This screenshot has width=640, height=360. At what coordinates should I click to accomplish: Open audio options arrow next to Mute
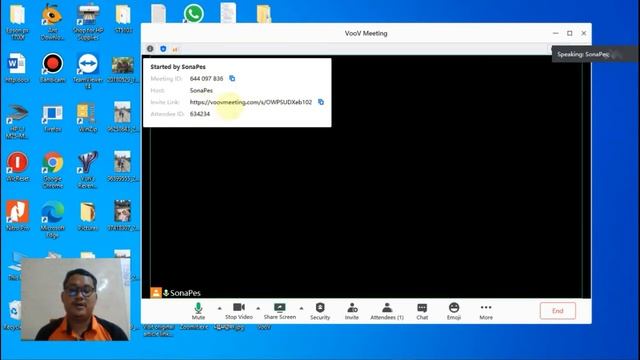(x=220, y=308)
